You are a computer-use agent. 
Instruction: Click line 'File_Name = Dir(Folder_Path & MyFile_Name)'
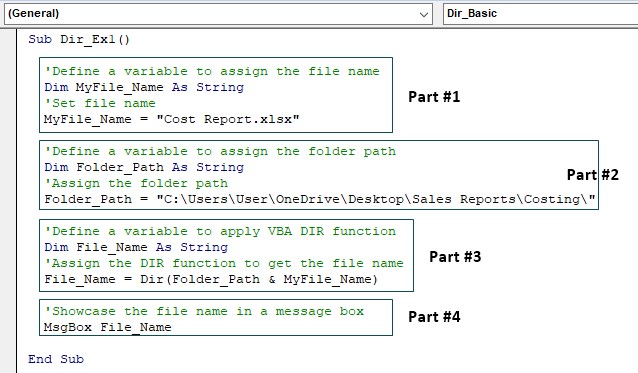tap(211, 279)
